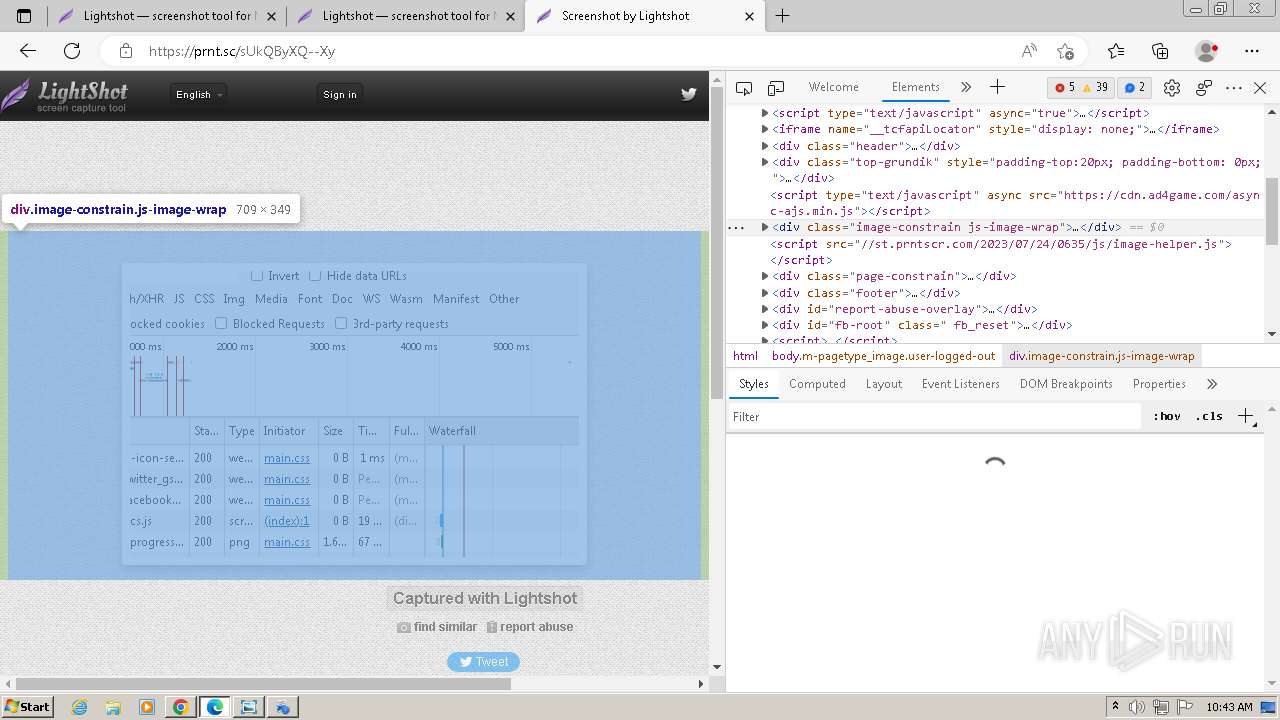The image size is (1280, 720).
Task: Click volume icon in system tray
Action: point(1137,707)
